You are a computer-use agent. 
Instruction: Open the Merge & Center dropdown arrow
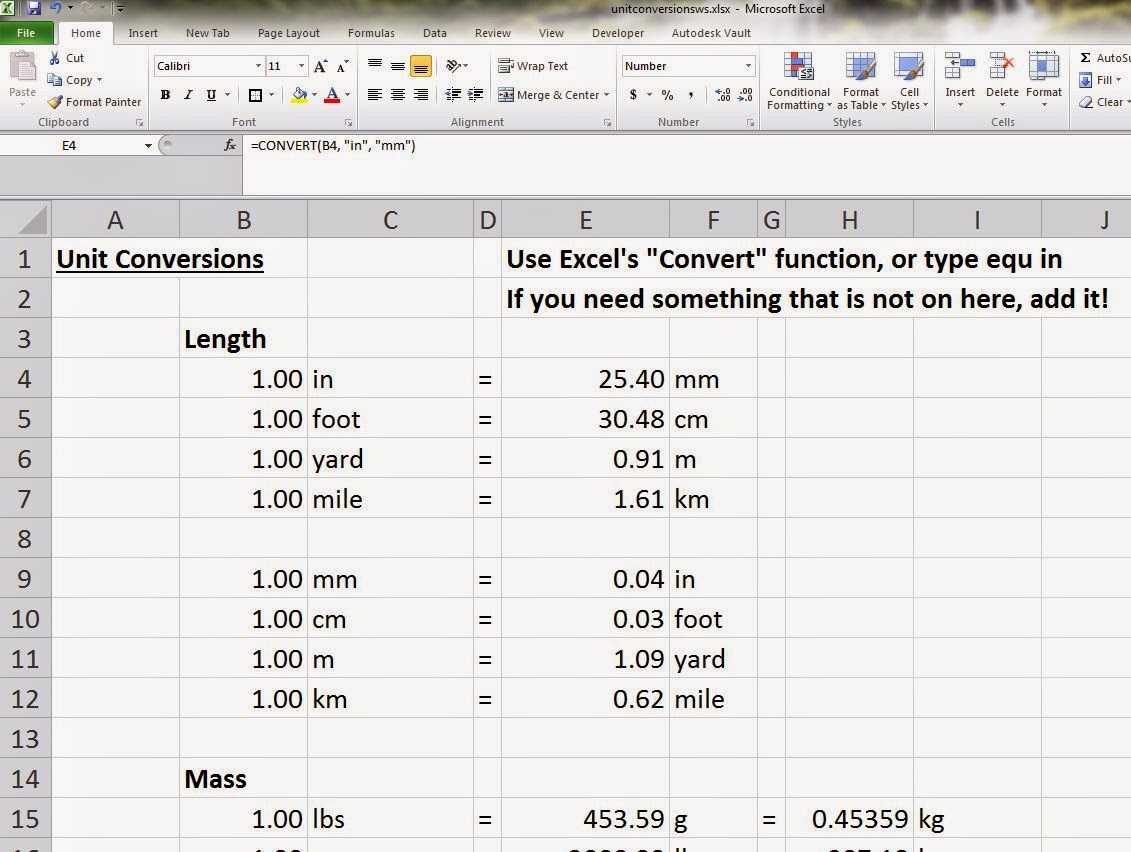(606, 95)
